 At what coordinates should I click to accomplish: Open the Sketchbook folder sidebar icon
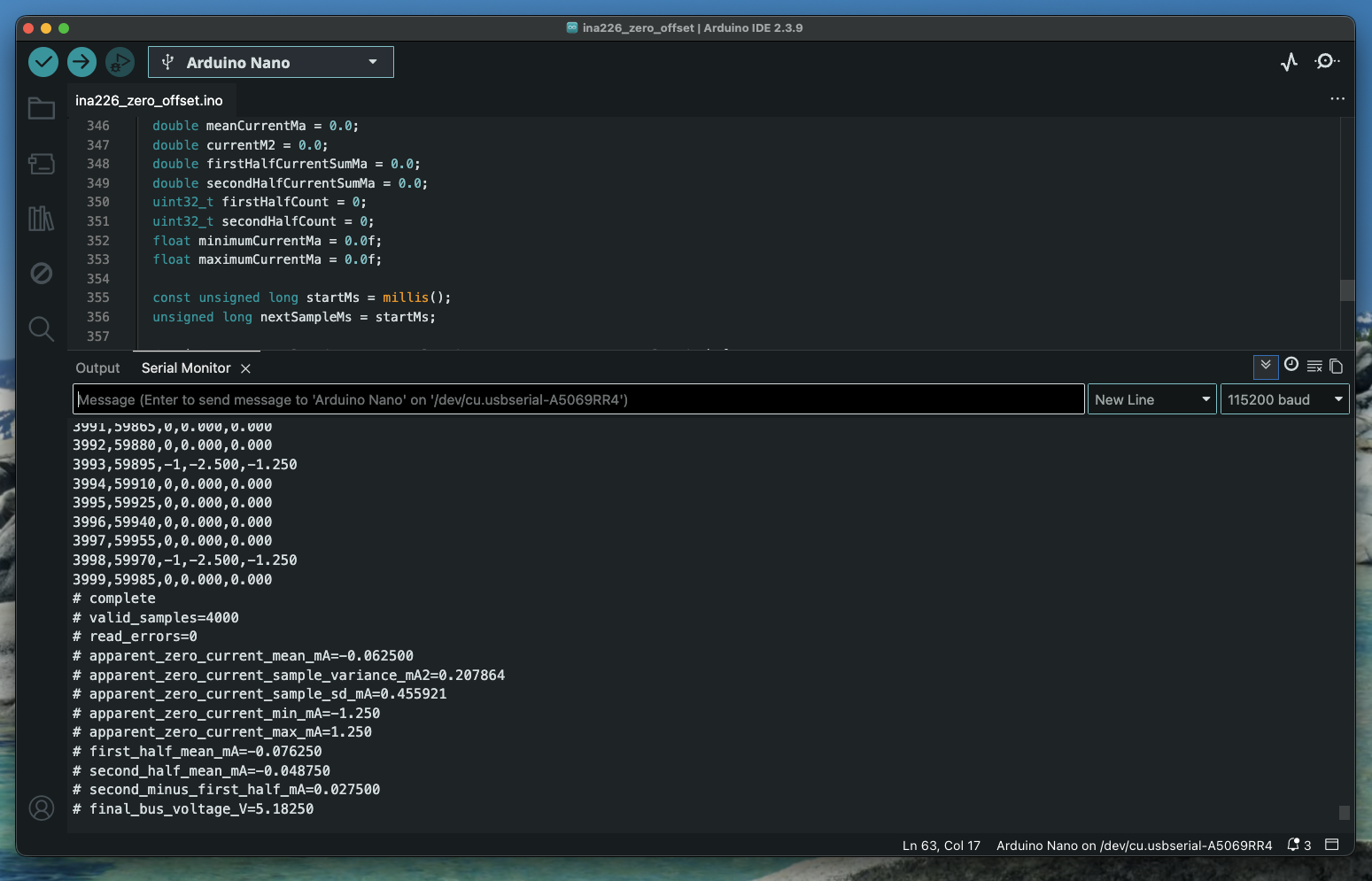tap(42, 108)
